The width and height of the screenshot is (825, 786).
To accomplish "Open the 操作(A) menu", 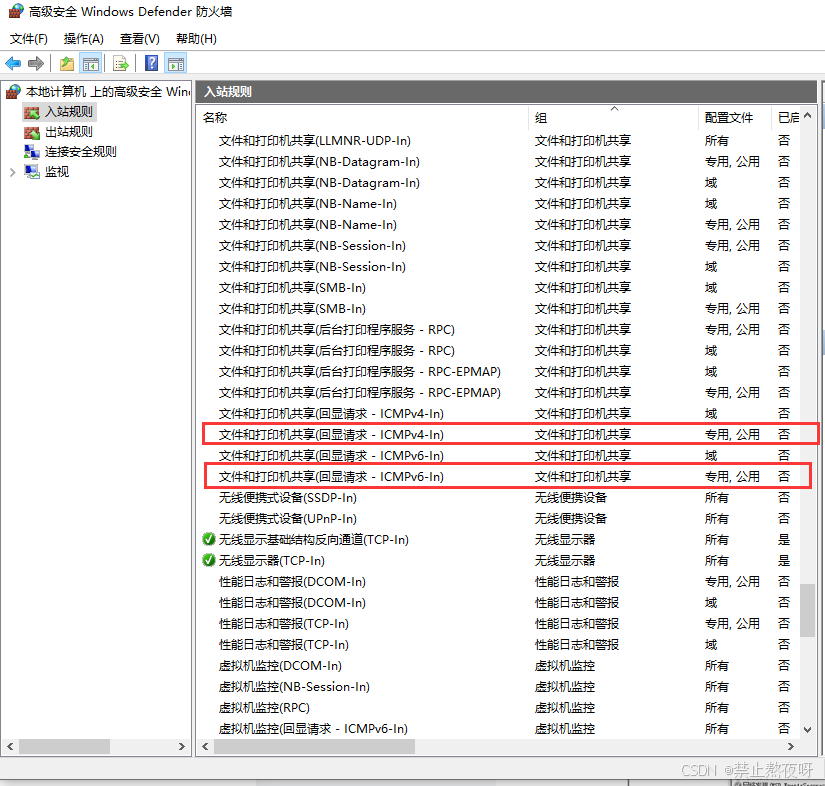I will coord(82,38).
